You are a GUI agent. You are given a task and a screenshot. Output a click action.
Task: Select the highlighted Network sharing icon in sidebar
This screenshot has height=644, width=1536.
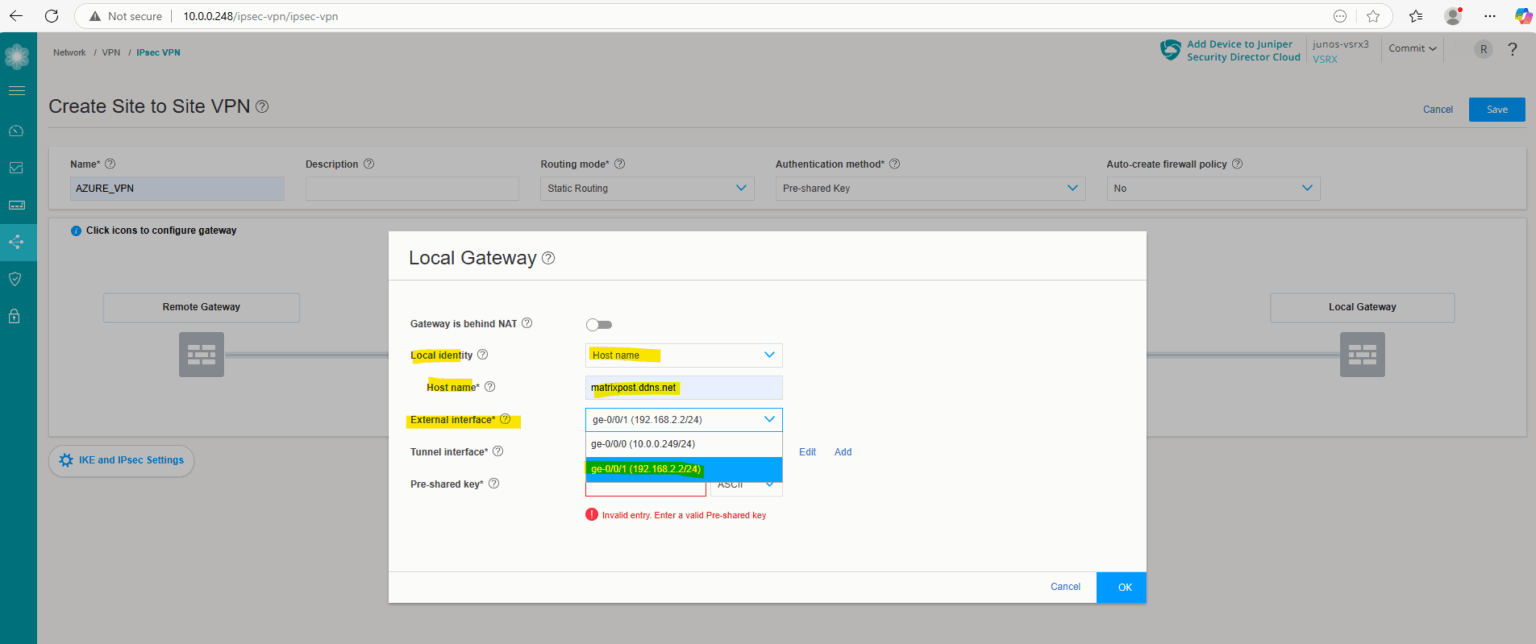click(16, 241)
